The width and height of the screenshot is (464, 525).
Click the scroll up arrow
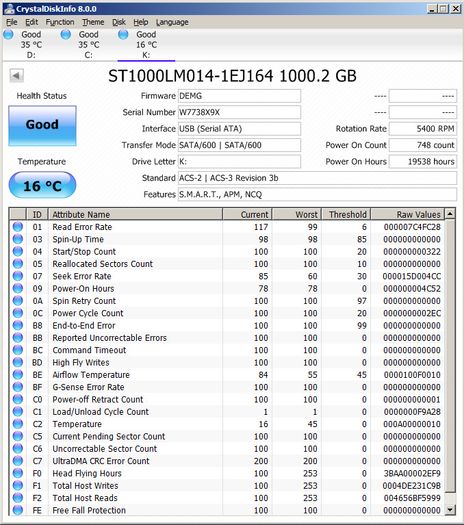coord(450,213)
